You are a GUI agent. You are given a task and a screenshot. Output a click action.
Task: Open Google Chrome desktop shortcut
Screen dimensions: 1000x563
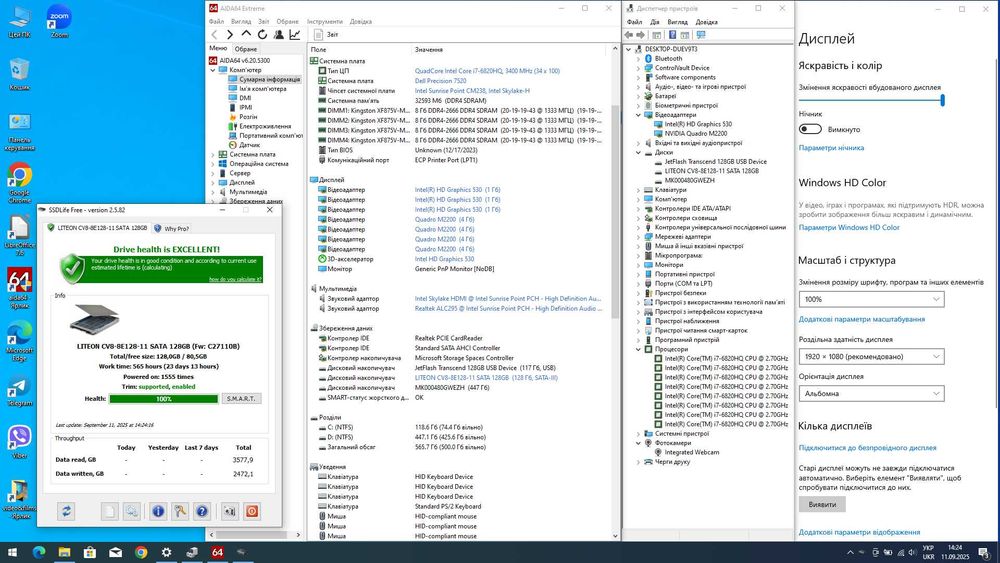pos(19,182)
